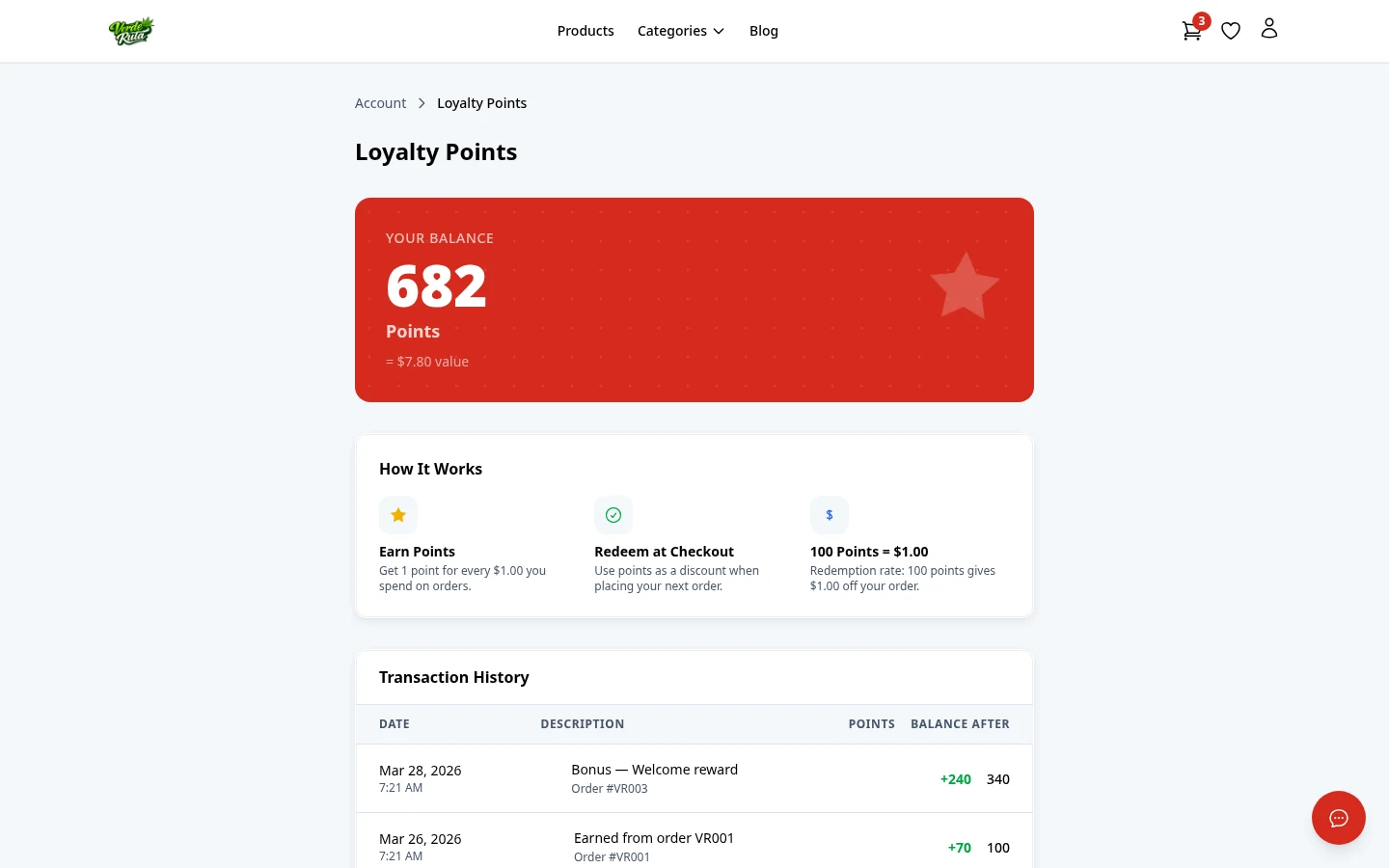The image size is (1389, 868).
Task: Click the 682 points balance display
Action: [436, 285]
